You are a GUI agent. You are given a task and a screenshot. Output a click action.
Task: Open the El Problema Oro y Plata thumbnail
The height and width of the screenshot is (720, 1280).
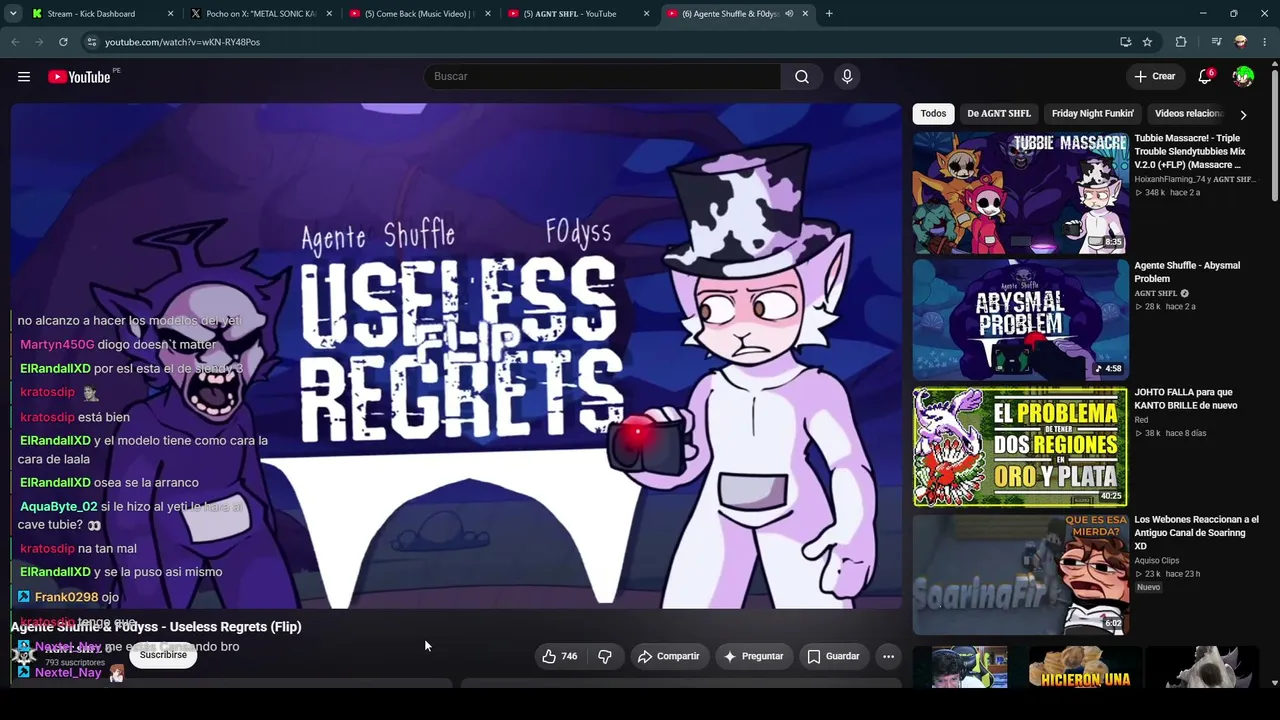pos(1020,447)
